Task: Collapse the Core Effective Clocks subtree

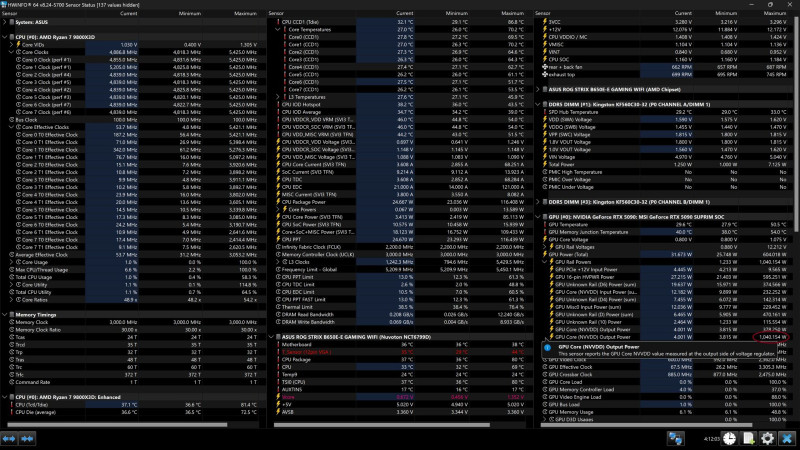Action: point(11,127)
